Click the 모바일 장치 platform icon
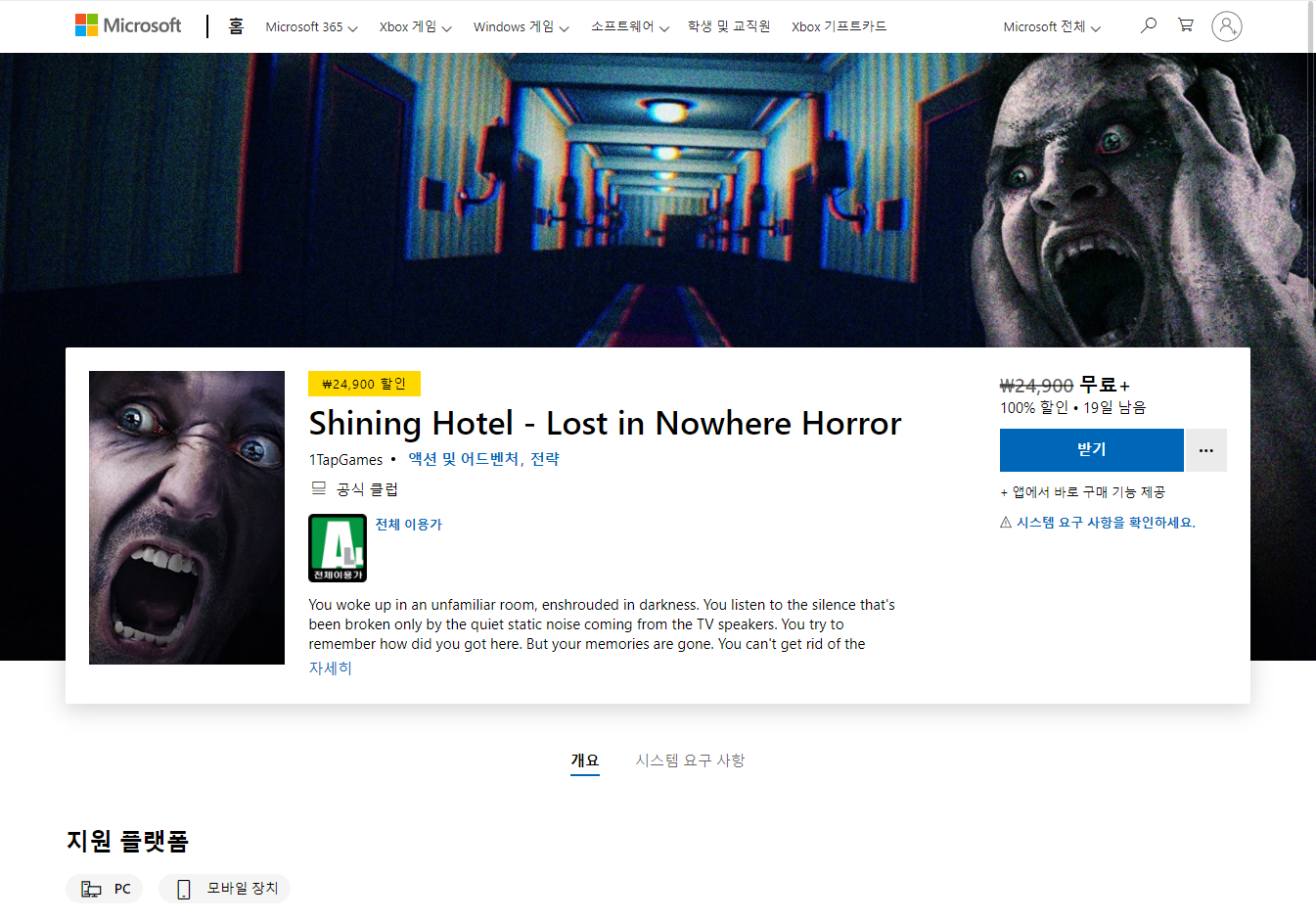 [x=184, y=889]
